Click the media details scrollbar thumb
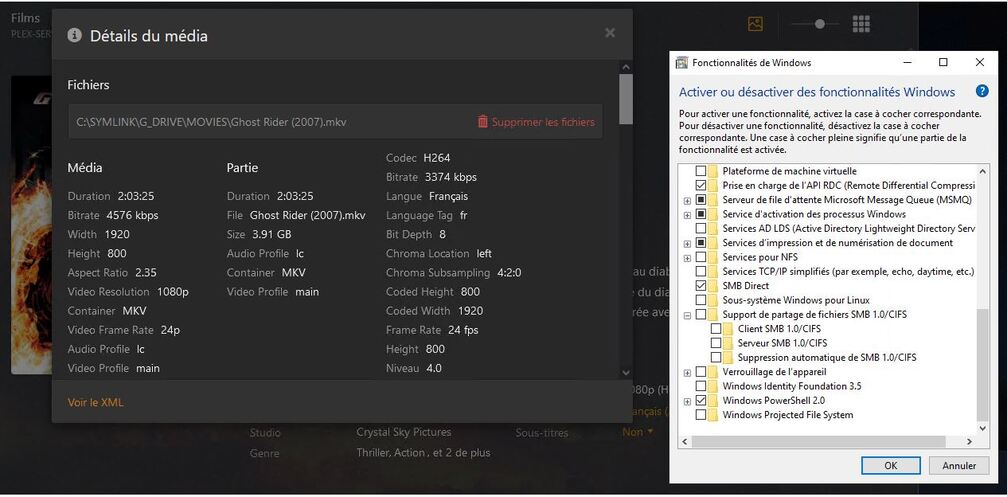1007x497 pixels. point(626,98)
